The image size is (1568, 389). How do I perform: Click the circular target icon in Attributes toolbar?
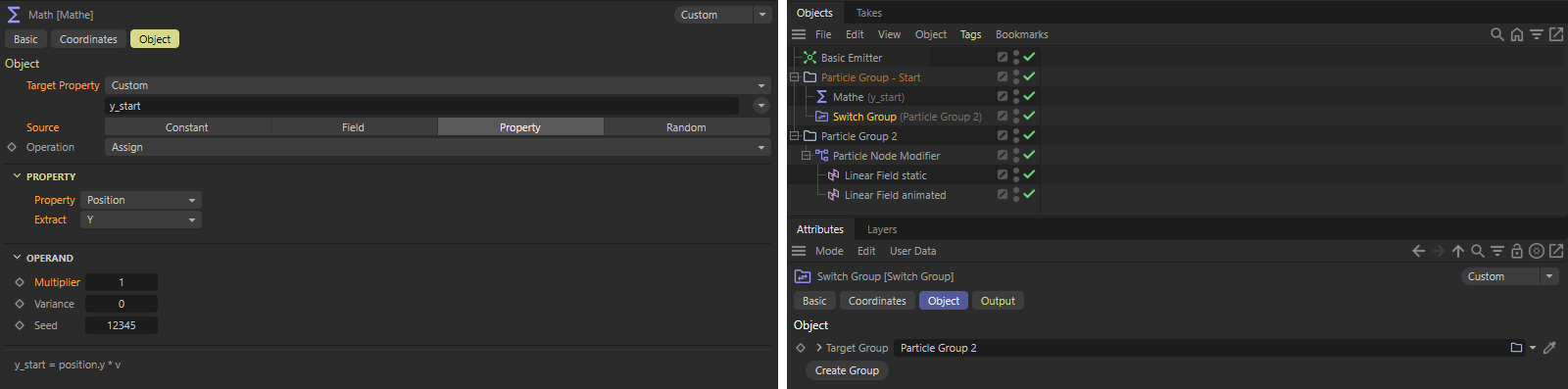[1537, 251]
